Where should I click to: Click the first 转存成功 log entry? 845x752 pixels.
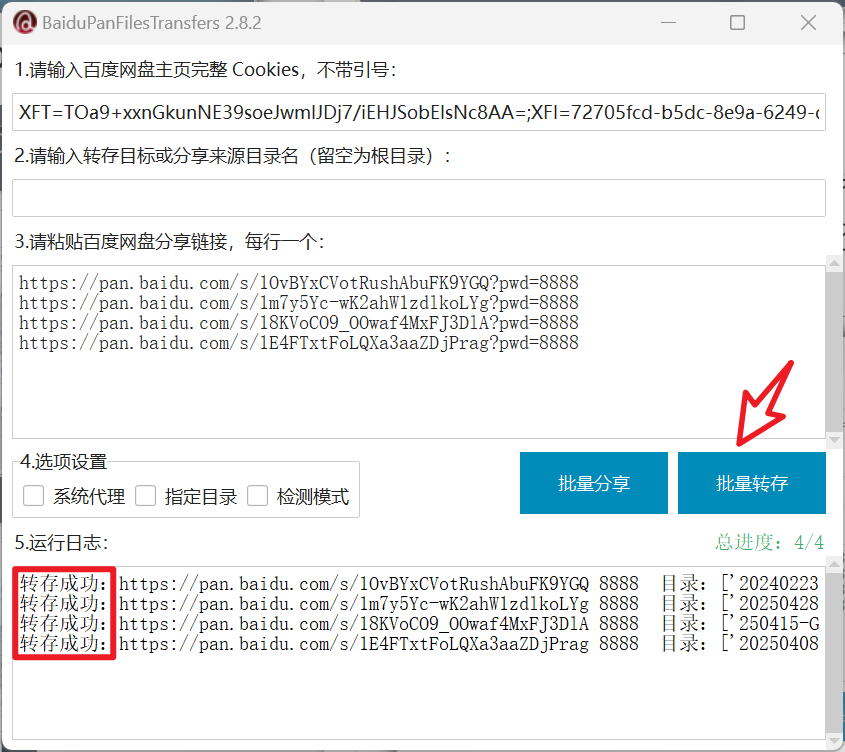(64, 584)
